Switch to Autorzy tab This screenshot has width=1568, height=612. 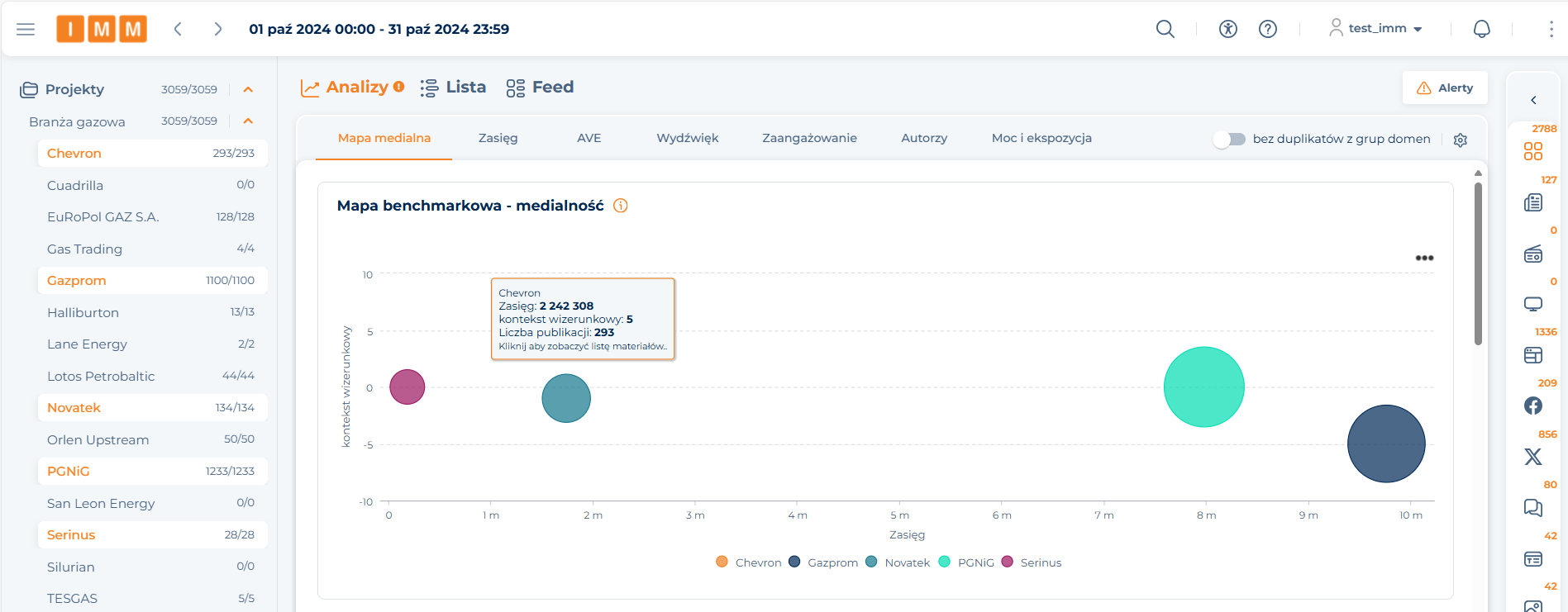click(924, 138)
